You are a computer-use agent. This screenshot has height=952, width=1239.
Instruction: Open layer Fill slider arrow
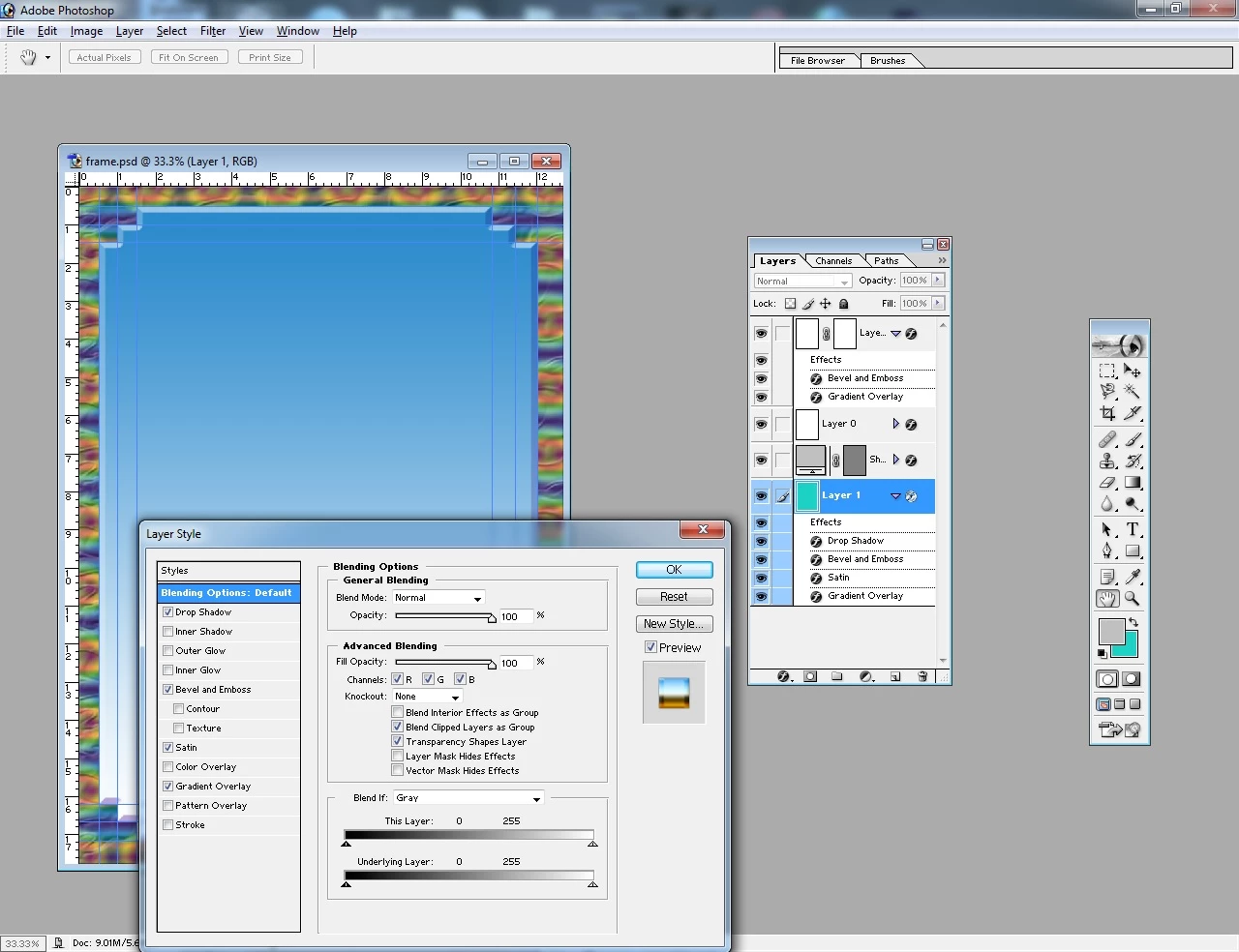coord(938,303)
